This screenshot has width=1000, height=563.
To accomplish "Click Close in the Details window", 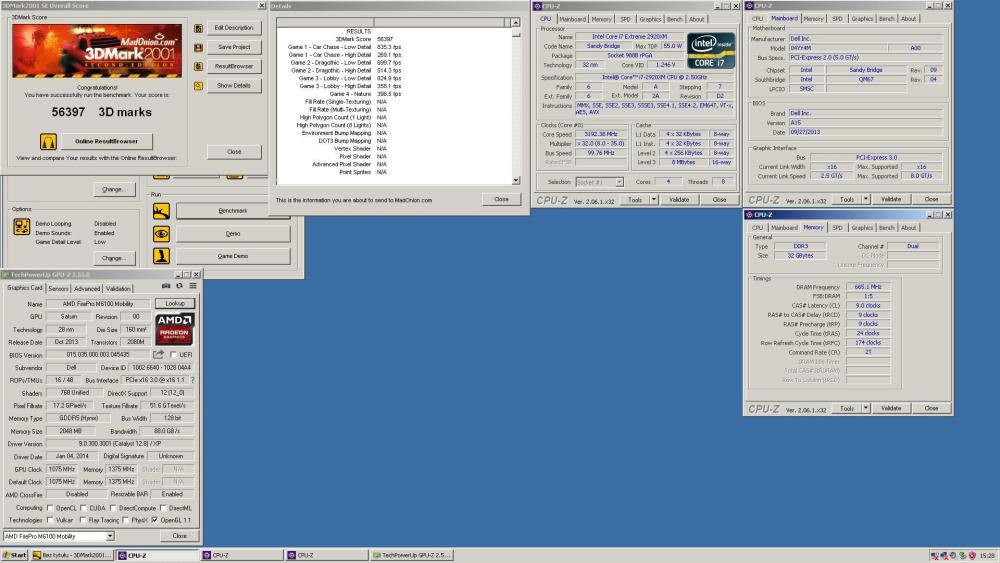I will [501, 200].
